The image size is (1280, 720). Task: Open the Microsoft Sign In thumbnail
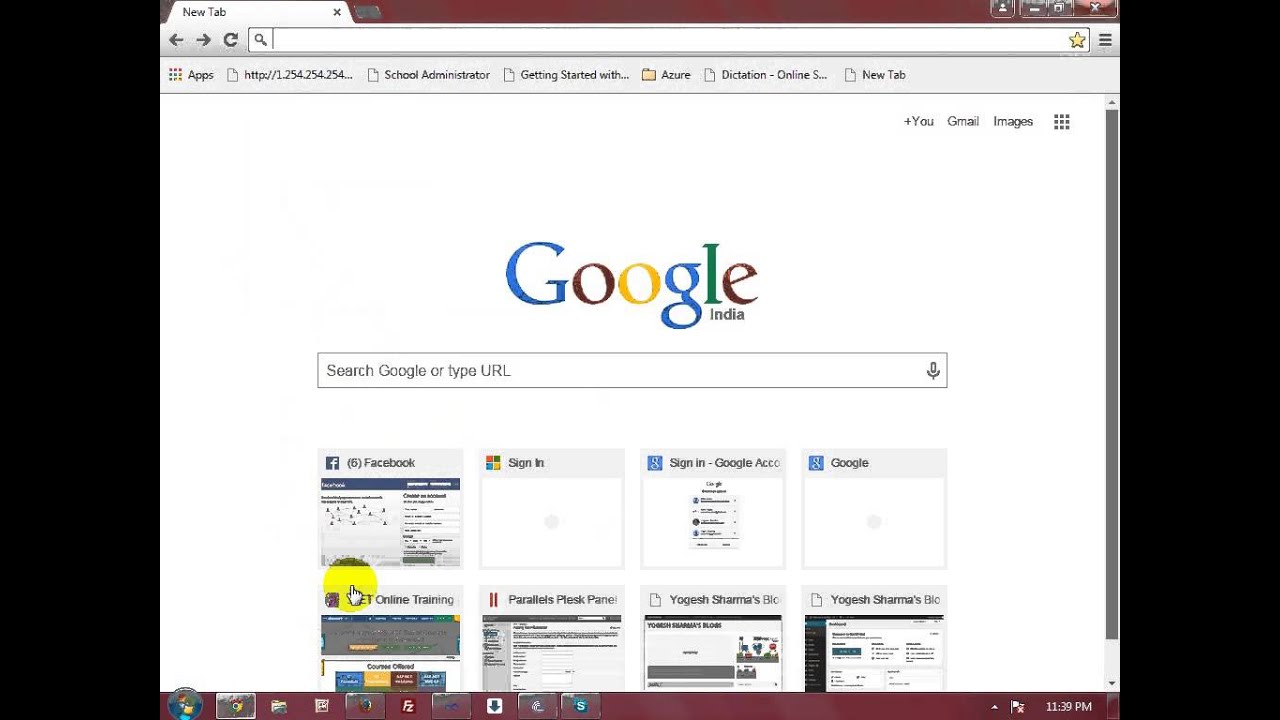pos(551,509)
